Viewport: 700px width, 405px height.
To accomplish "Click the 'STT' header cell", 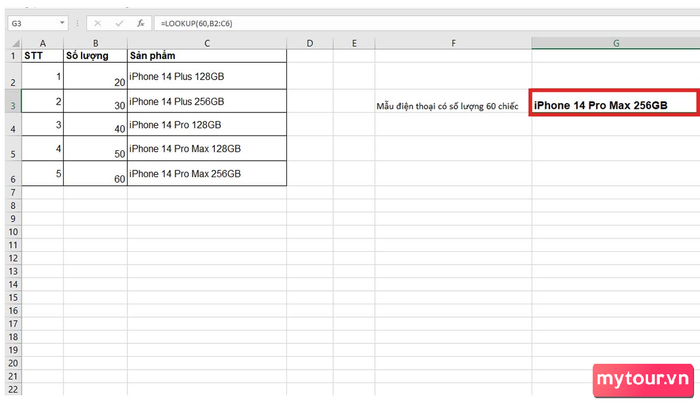I will coord(42,56).
